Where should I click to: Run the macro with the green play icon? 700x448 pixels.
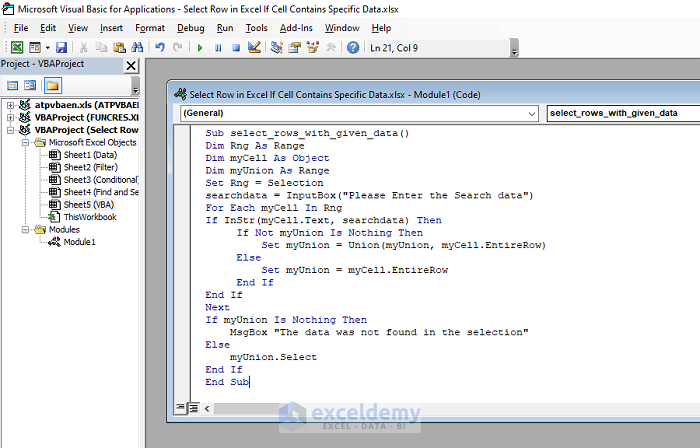click(200, 48)
